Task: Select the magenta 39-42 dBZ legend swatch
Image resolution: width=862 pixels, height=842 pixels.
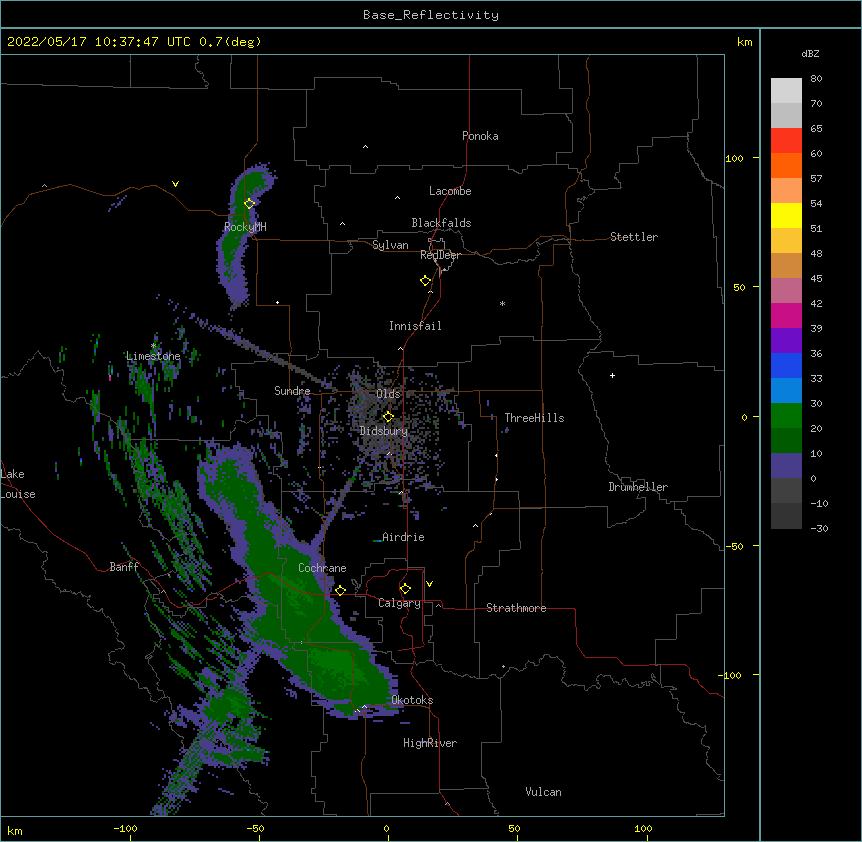Action: coord(786,315)
